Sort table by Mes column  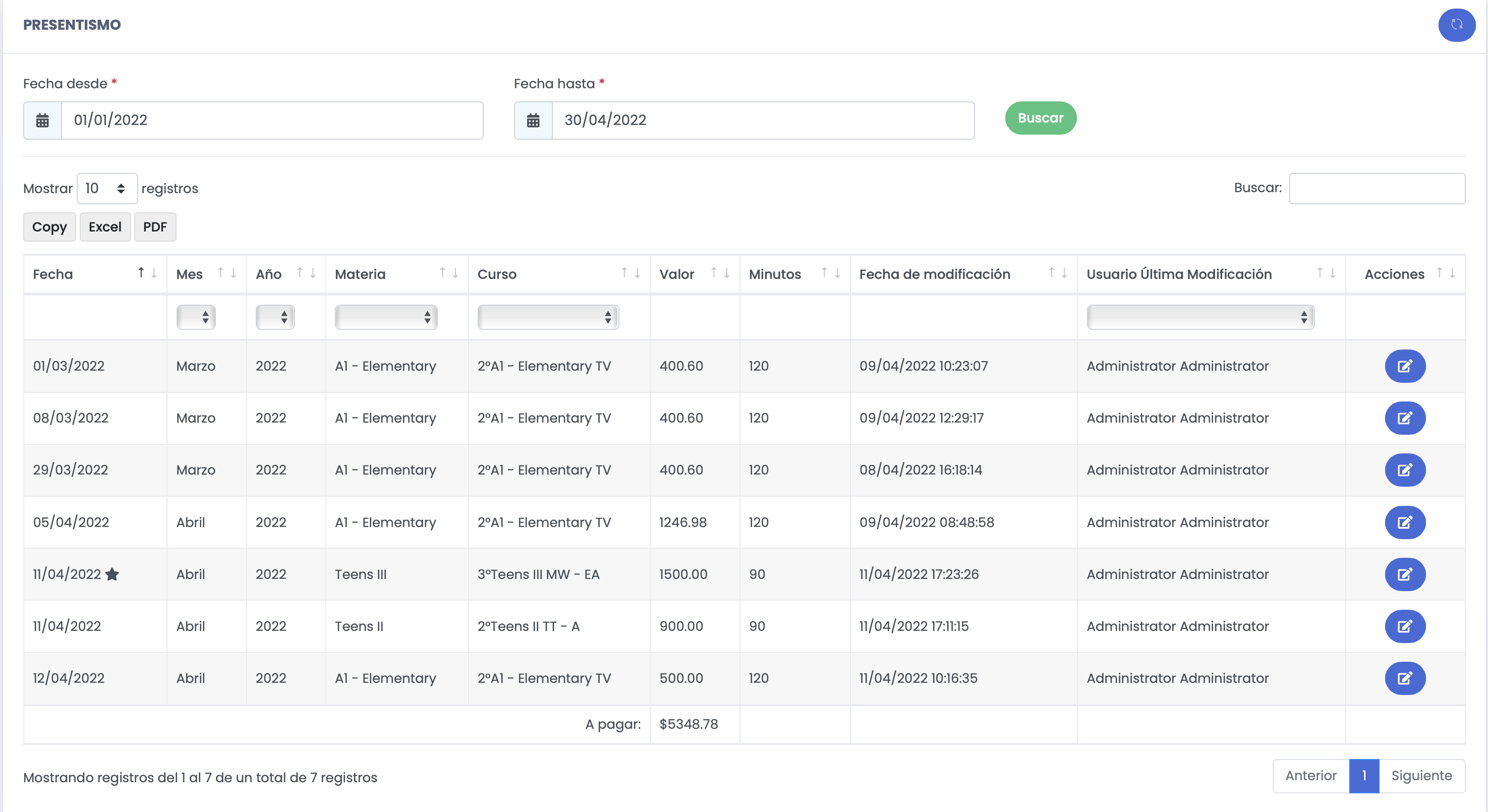pos(206,274)
